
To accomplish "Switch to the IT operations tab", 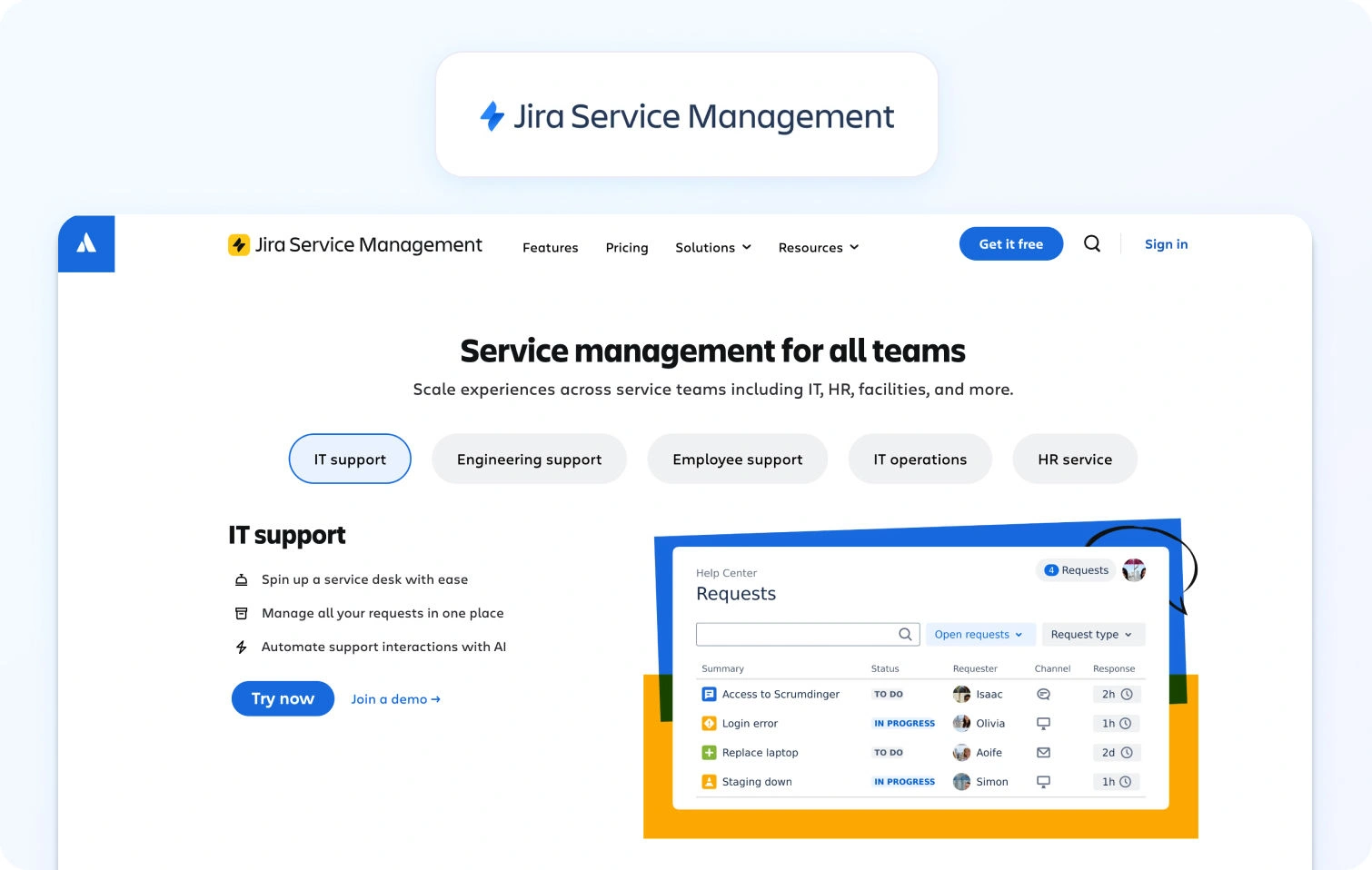I will click(x=920, y=459).
